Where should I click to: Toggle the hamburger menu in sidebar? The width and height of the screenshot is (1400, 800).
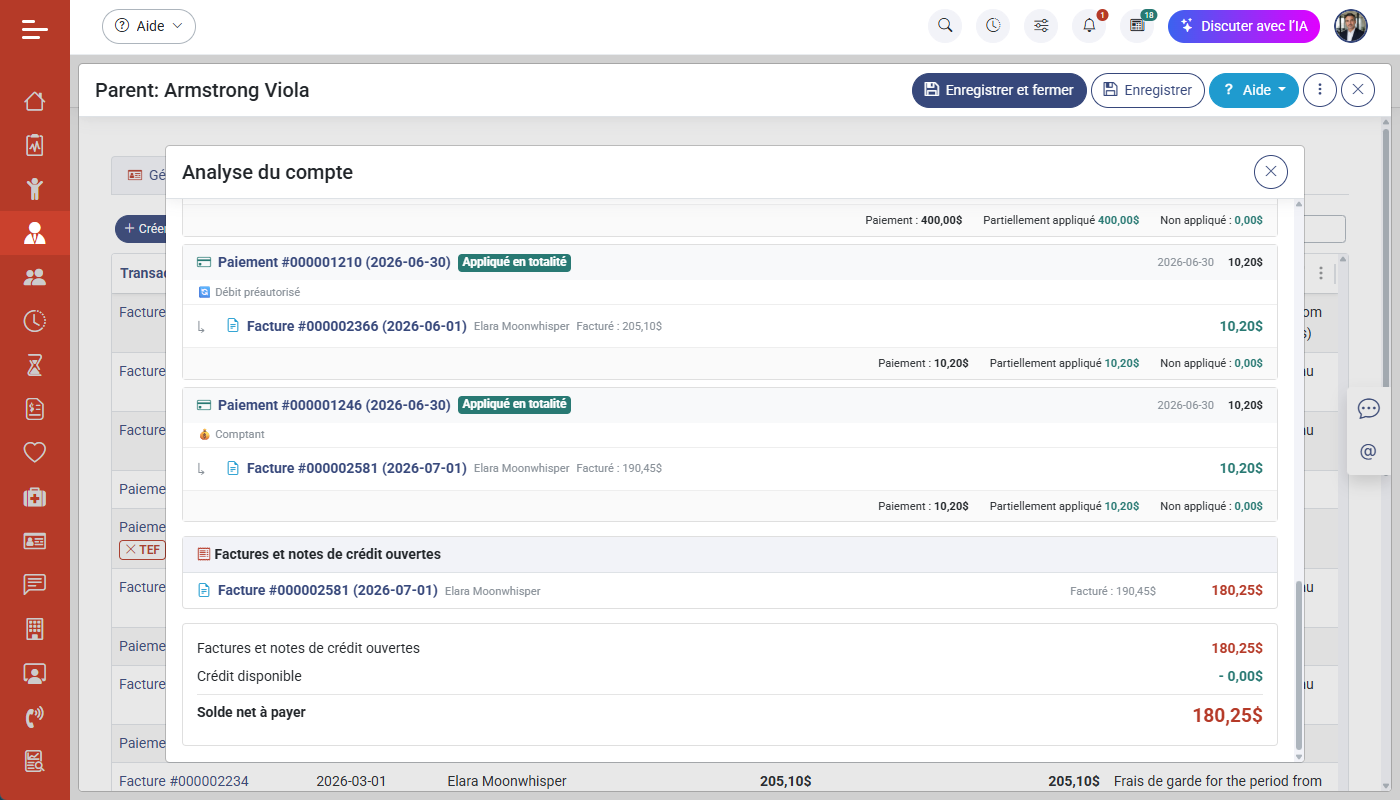coord(35,29)
